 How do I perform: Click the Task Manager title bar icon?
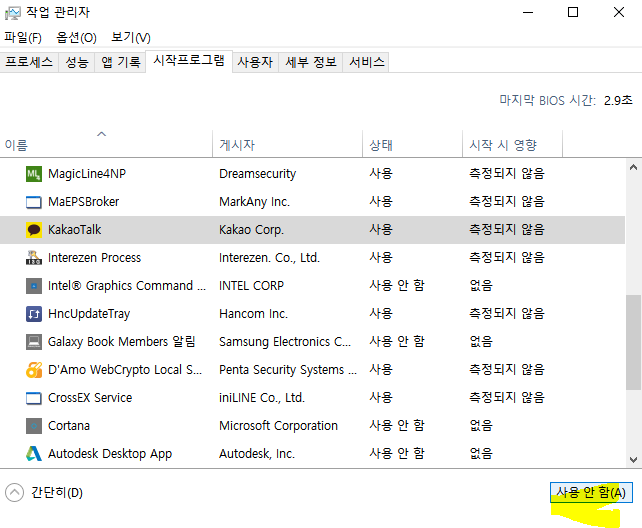click(x=12, y=13)
